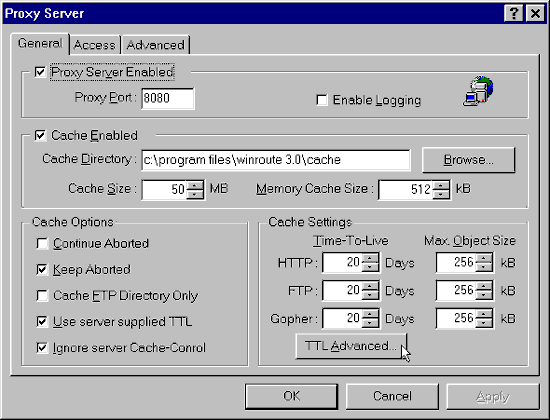Switch to the Advanced tab
Image resolution: width=550 pixels, height=420 pixels.
click(155, 45)
